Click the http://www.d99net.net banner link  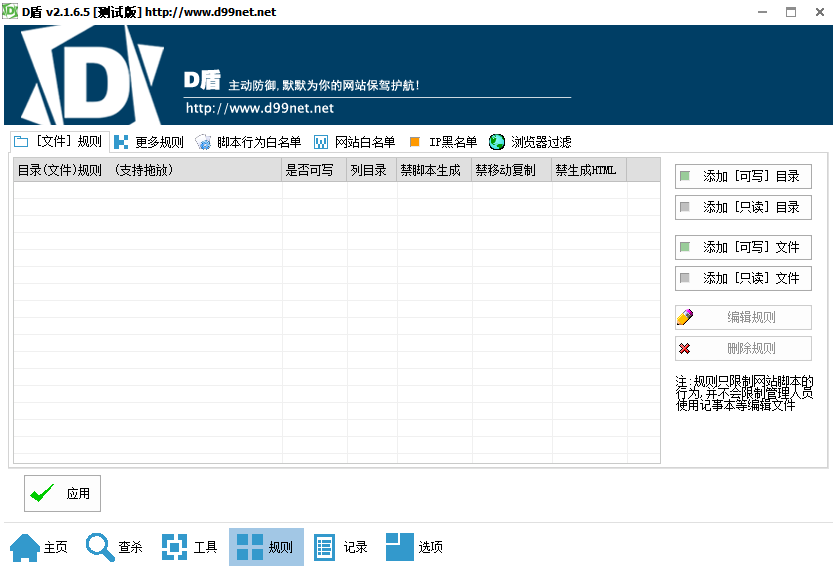point(259,108)
